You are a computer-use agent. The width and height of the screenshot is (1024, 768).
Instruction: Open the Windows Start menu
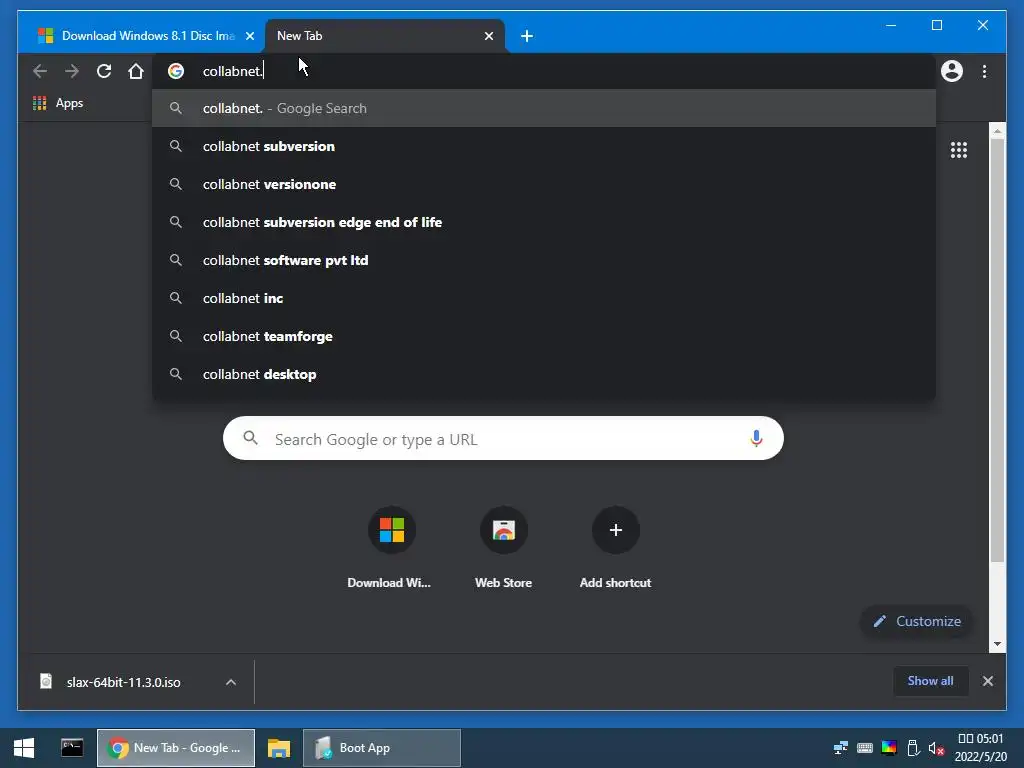(x=24, y=748)
